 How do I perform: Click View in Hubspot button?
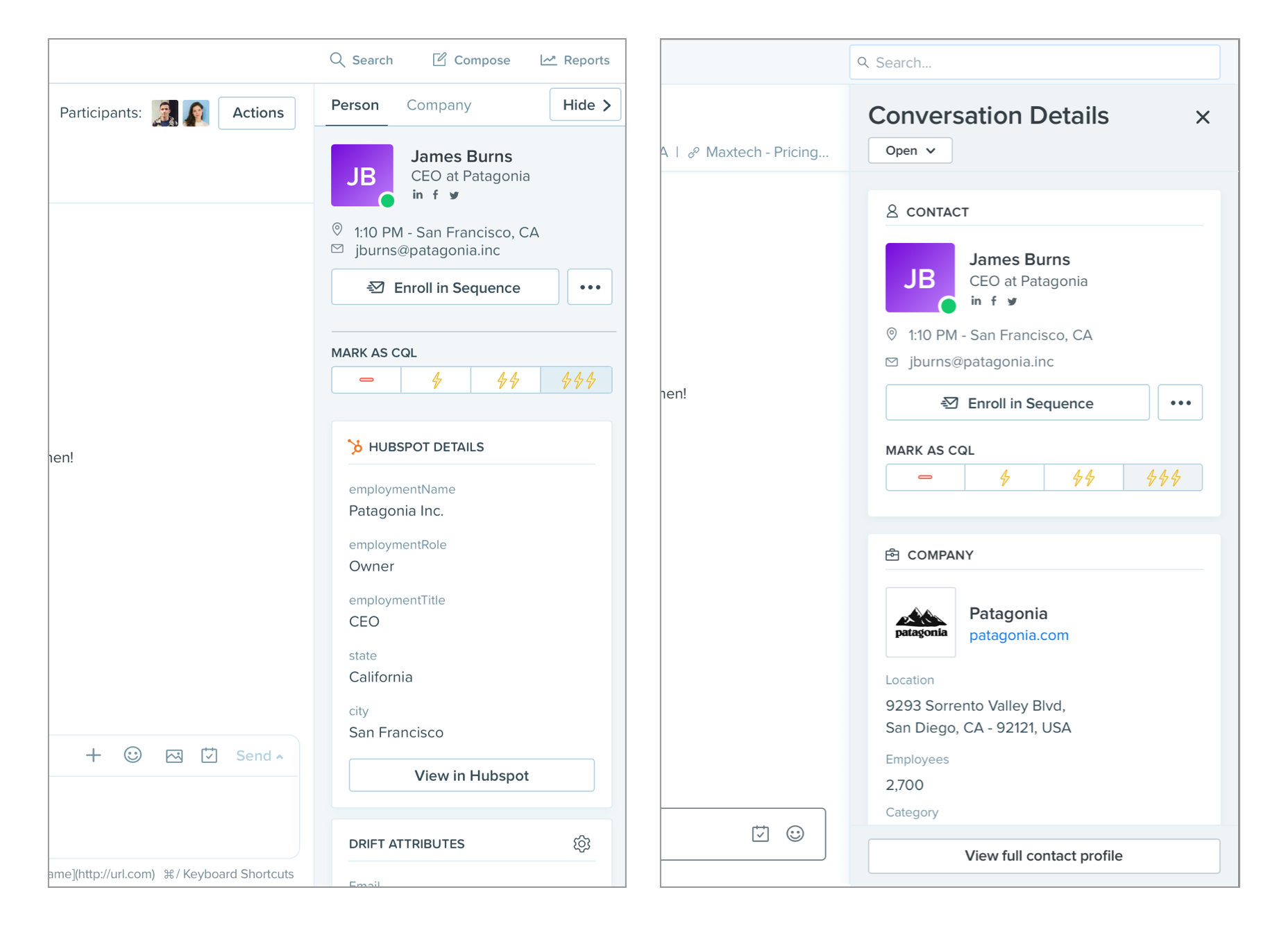472,775
